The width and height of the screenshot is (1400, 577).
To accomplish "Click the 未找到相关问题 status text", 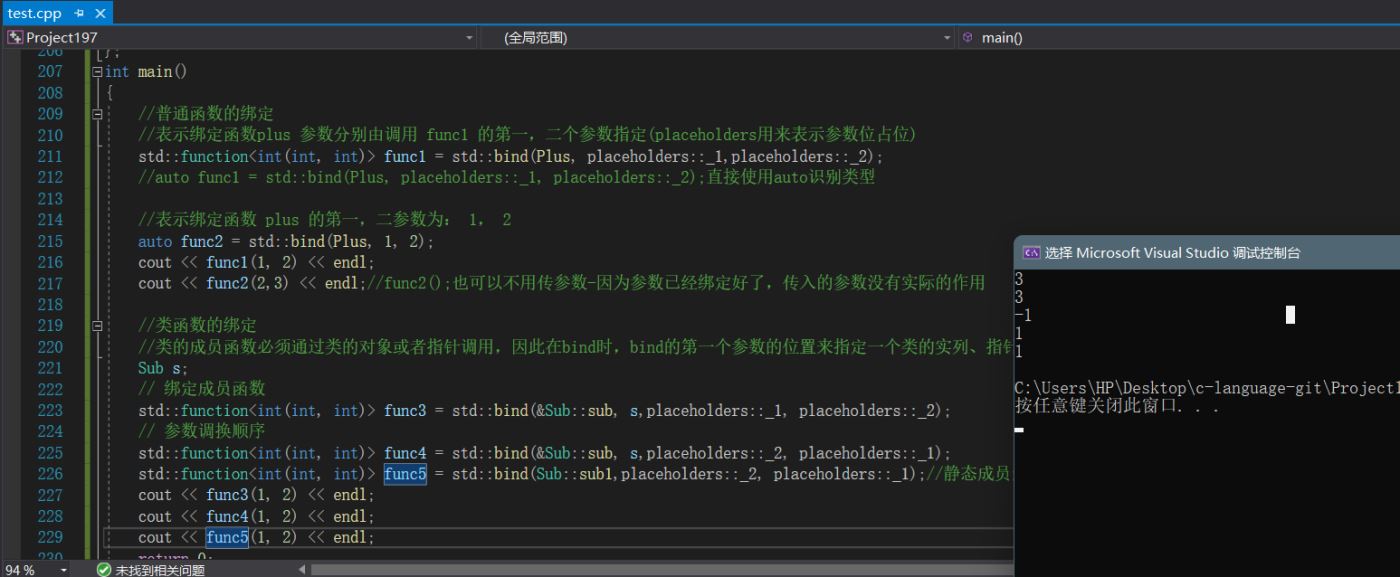I will (x=160, y=569).
